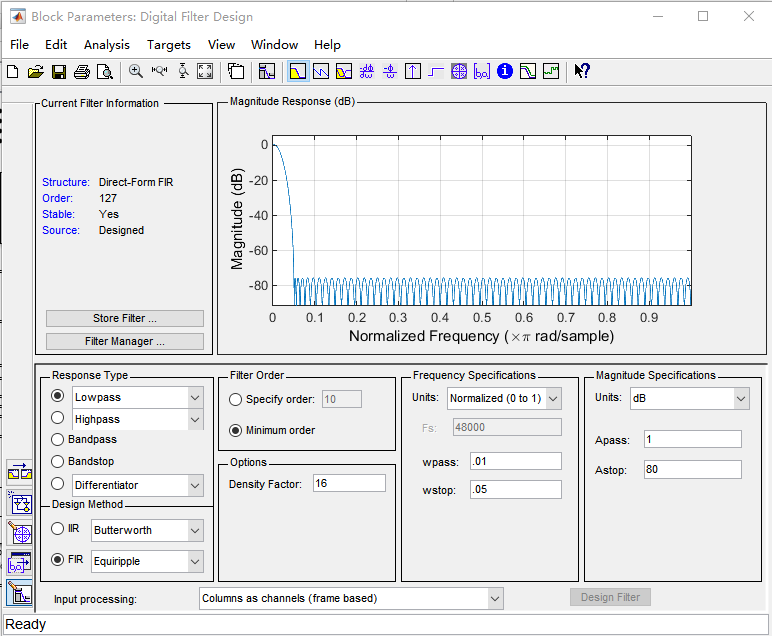Show Phase Delay icon
This screenshot has width=772, height=636.
pyautogui.click(x=390, y=71)
